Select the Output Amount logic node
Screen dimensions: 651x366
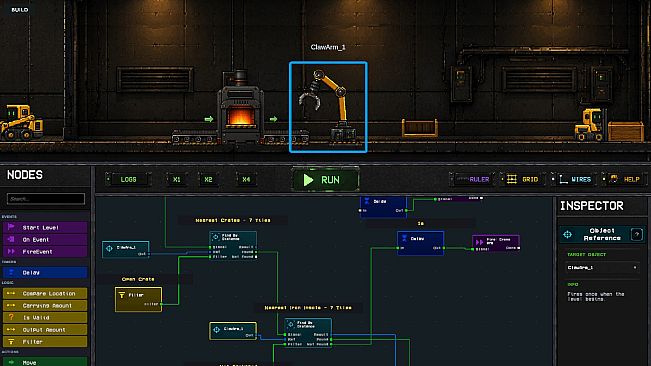45,329
